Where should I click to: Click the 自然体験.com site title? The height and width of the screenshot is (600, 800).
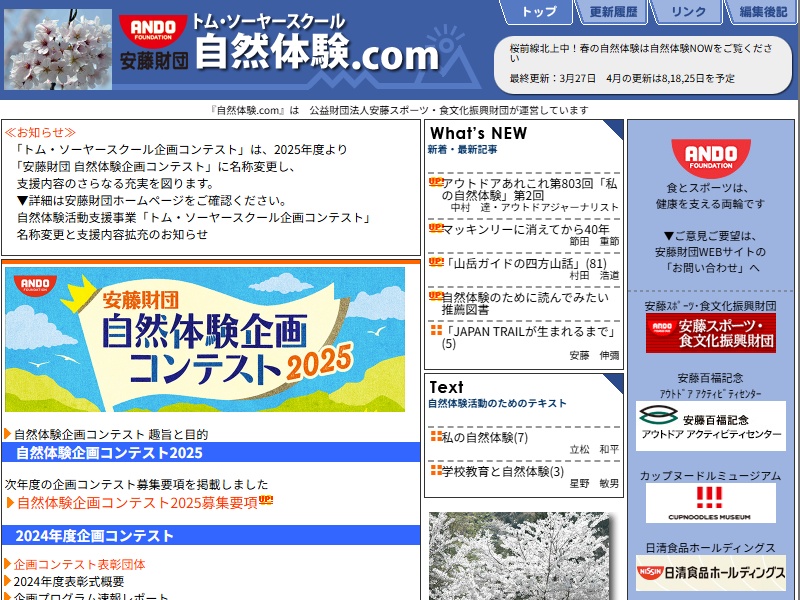pos(317,52)
